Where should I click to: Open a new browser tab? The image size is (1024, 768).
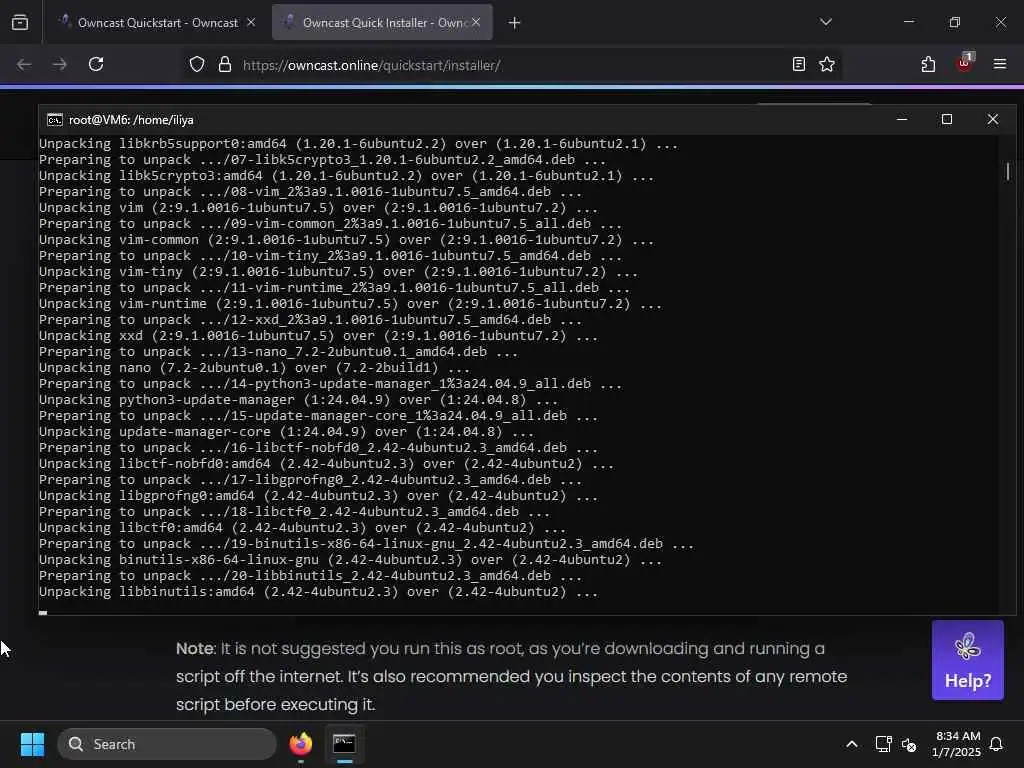(515, 23)
